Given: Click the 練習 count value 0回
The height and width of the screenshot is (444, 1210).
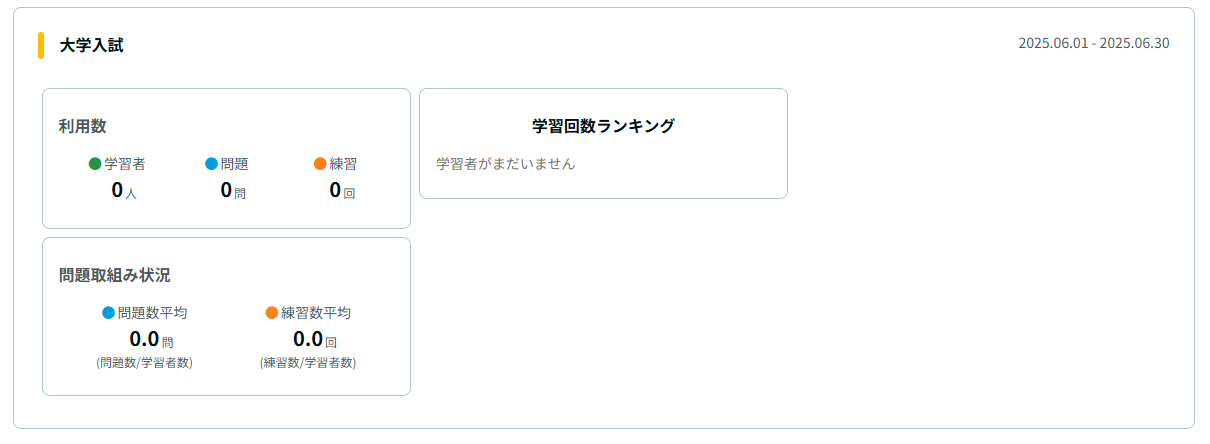Looking at the screenshot, I should tap(342, 191).
